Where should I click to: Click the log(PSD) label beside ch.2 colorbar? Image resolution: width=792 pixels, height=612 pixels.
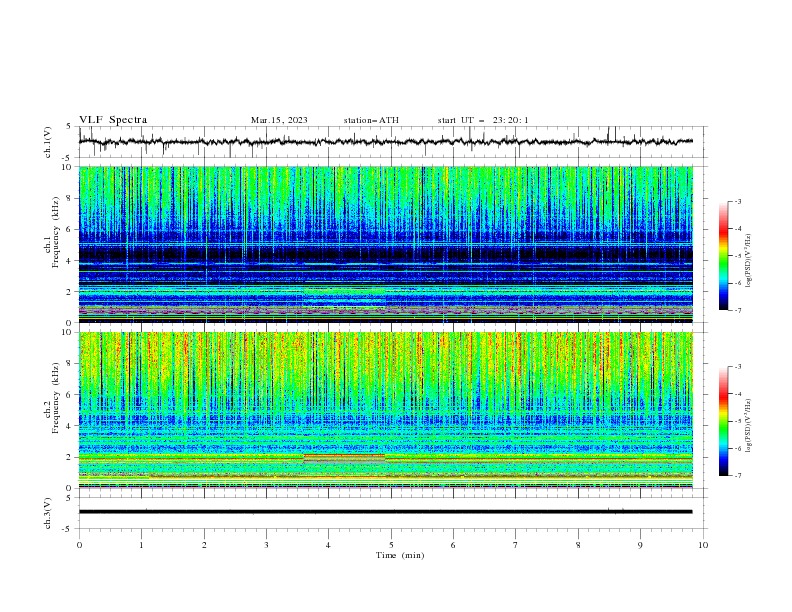(x=748, y=426)
